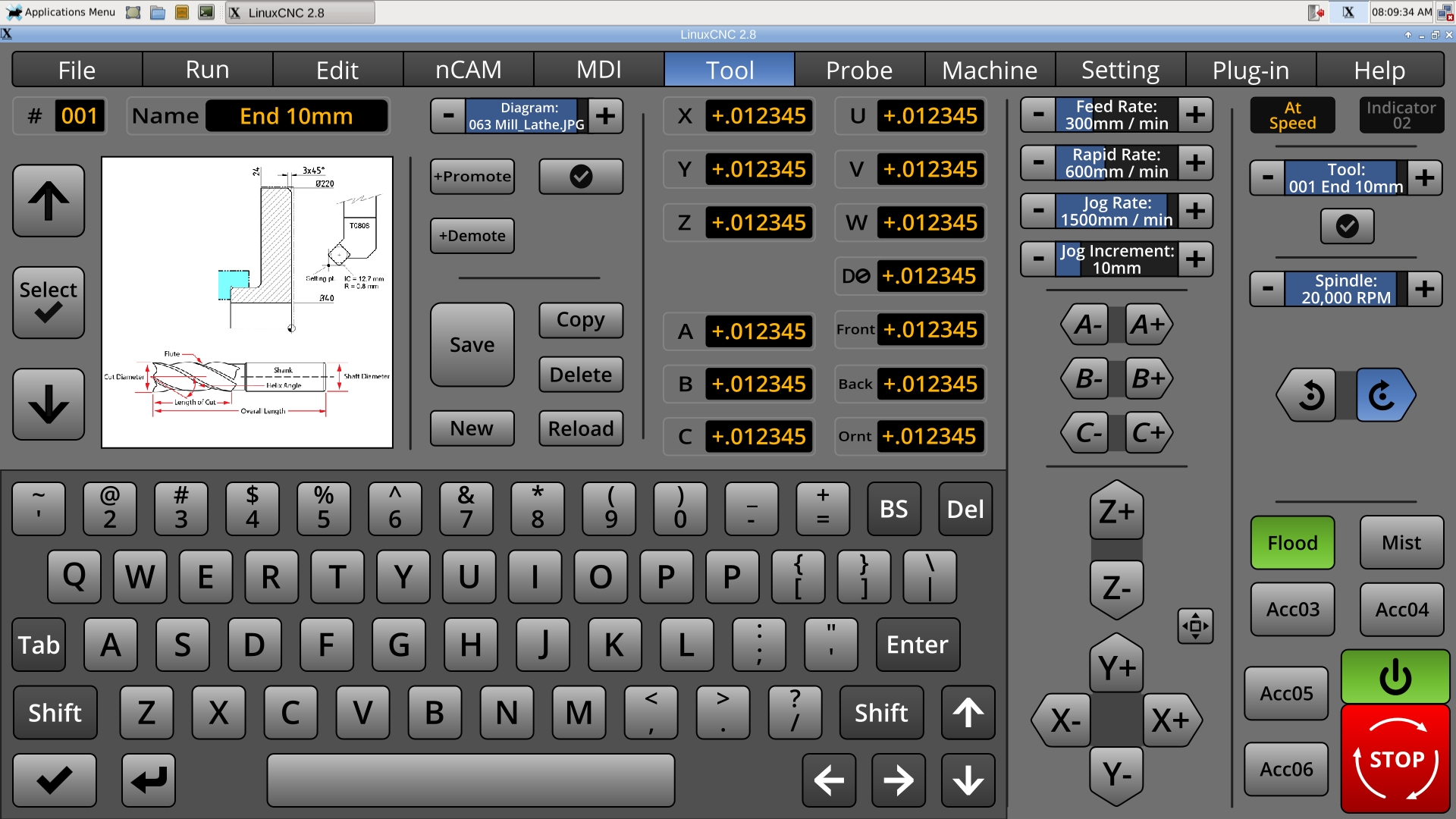Toggle the left Shift key

coord(55,713)
